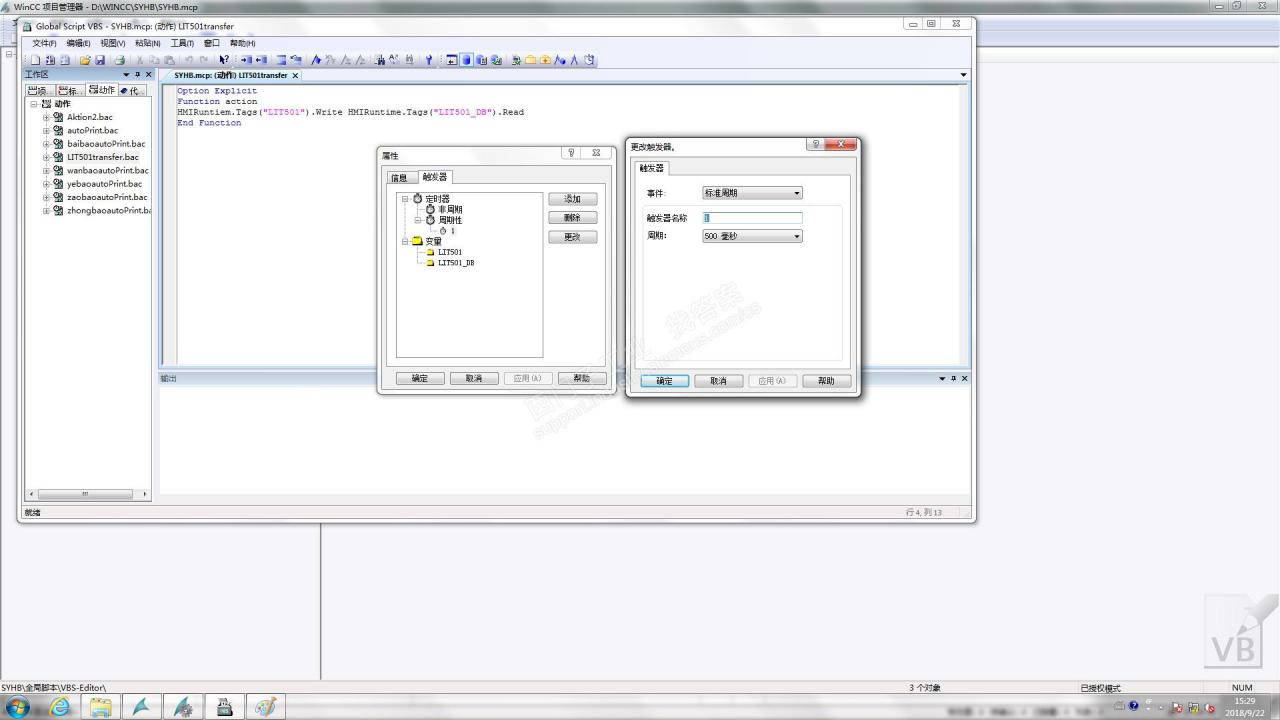The width and height of the screenshot is (1280, 720).
Task: Expand the wanbaoautoPrint.bac tree node
Action: (46, 171)
